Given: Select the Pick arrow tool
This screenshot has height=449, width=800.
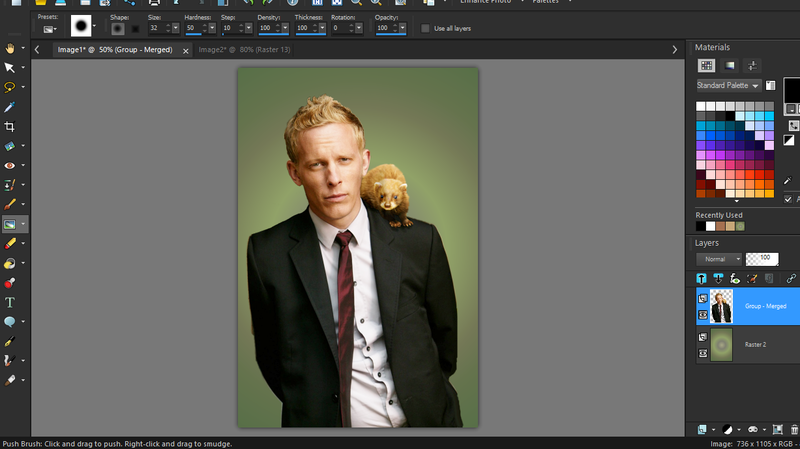Looking at the screenshot, I should click(x=10, y=67).
